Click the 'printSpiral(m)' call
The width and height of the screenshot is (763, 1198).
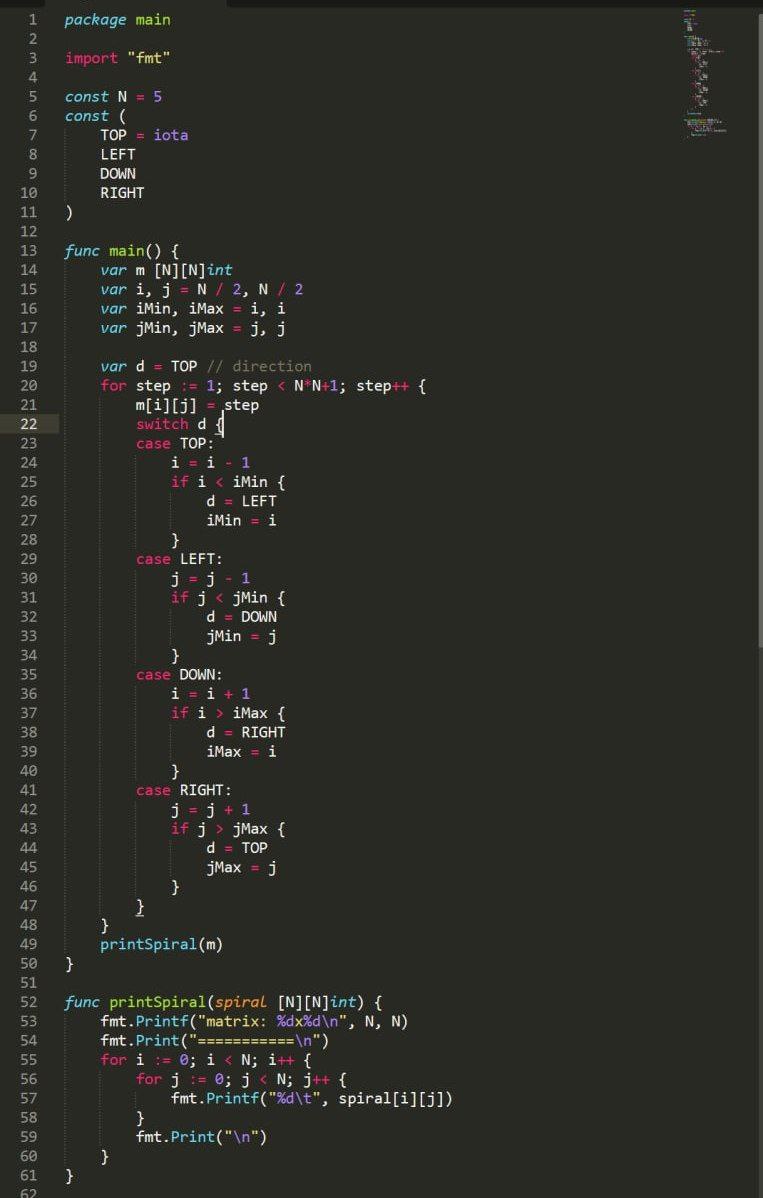[162, 944]
